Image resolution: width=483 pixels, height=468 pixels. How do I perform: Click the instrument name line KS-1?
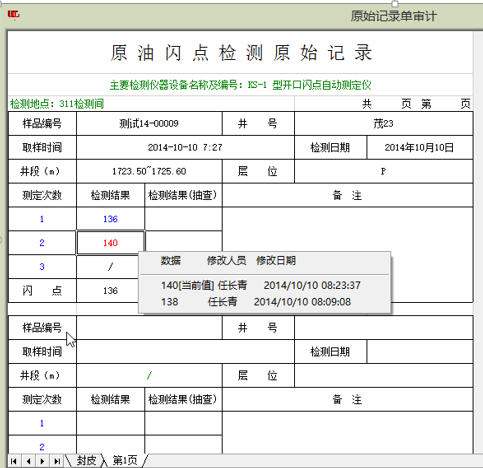click(240, 85)
